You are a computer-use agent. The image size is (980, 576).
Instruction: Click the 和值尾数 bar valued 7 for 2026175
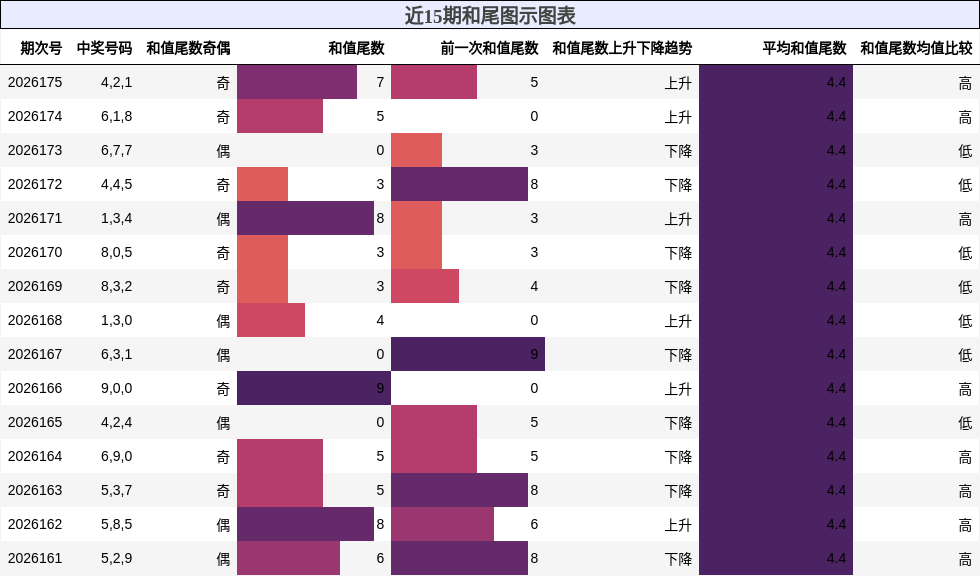coord(297,82)
